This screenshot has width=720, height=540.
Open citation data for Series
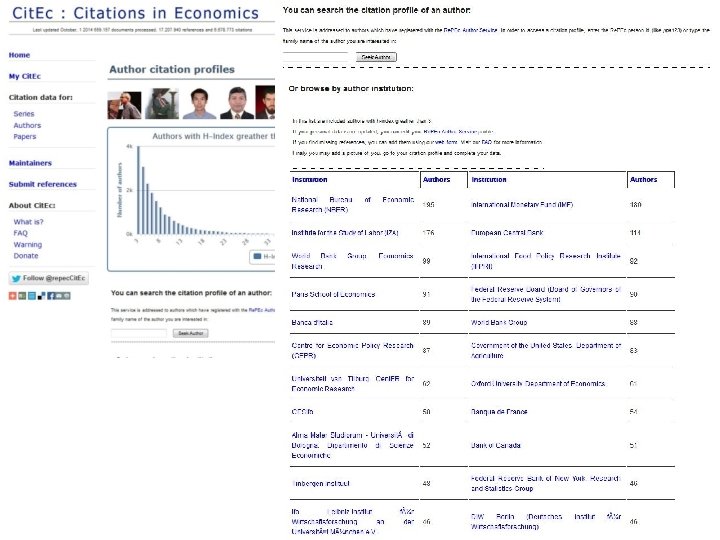coord(24,114)
